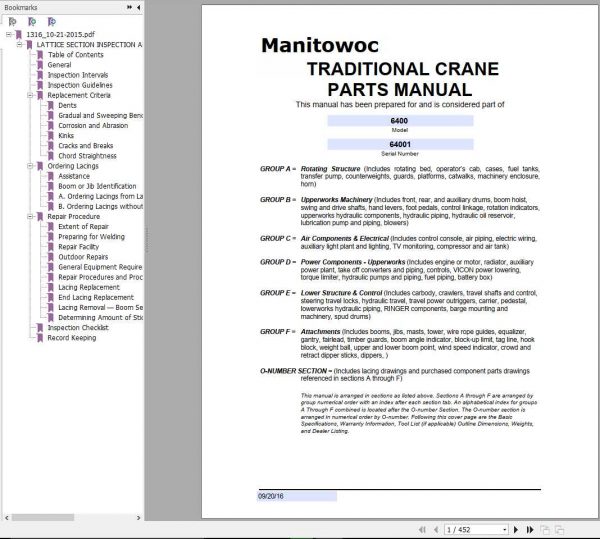Open B. Ordering Lacings without bookmark
600x539 pixels.
(x=100, y=207)
